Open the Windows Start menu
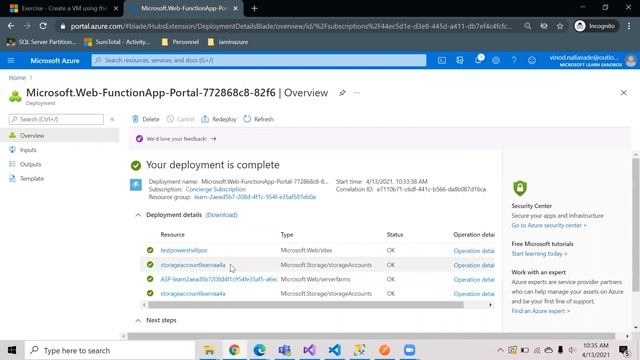 pos(12,350)
